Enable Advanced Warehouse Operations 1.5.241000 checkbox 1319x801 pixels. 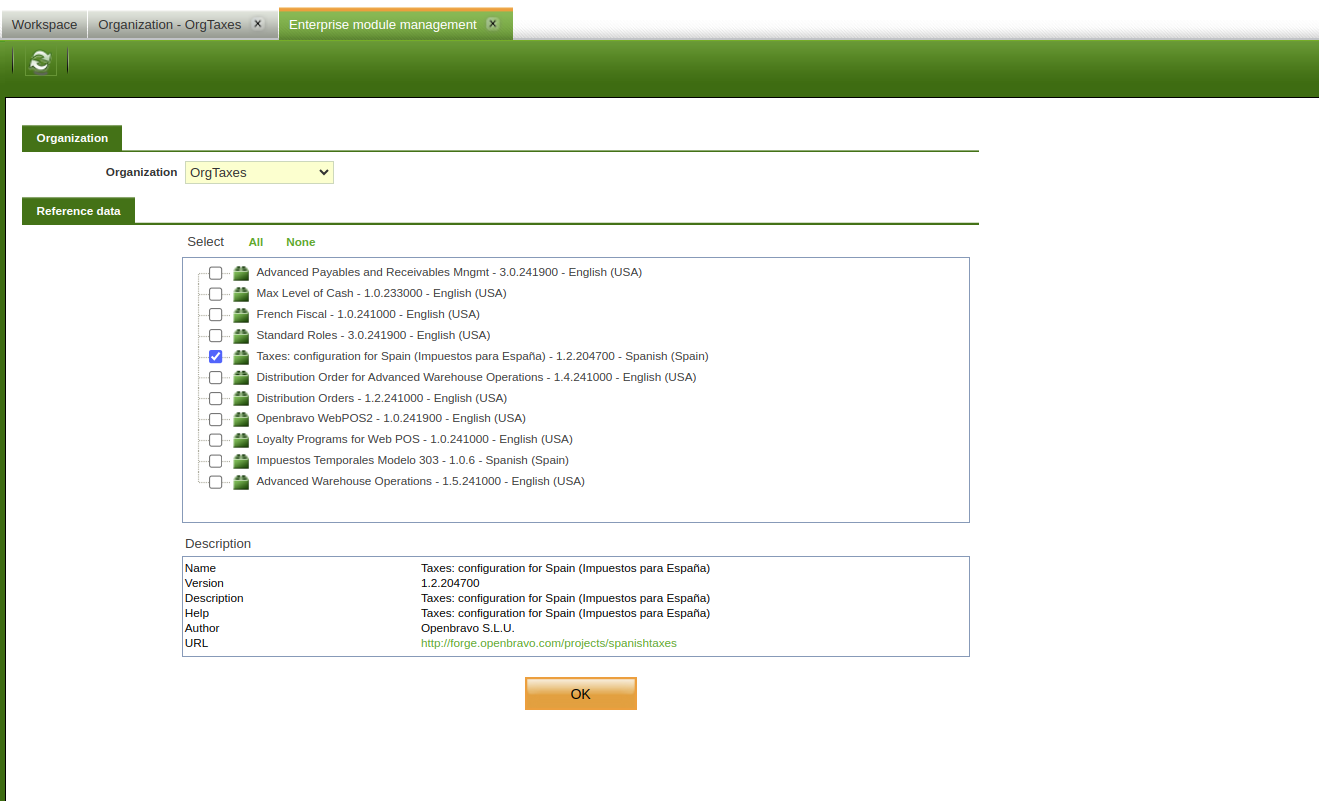[x=216, y=482]
